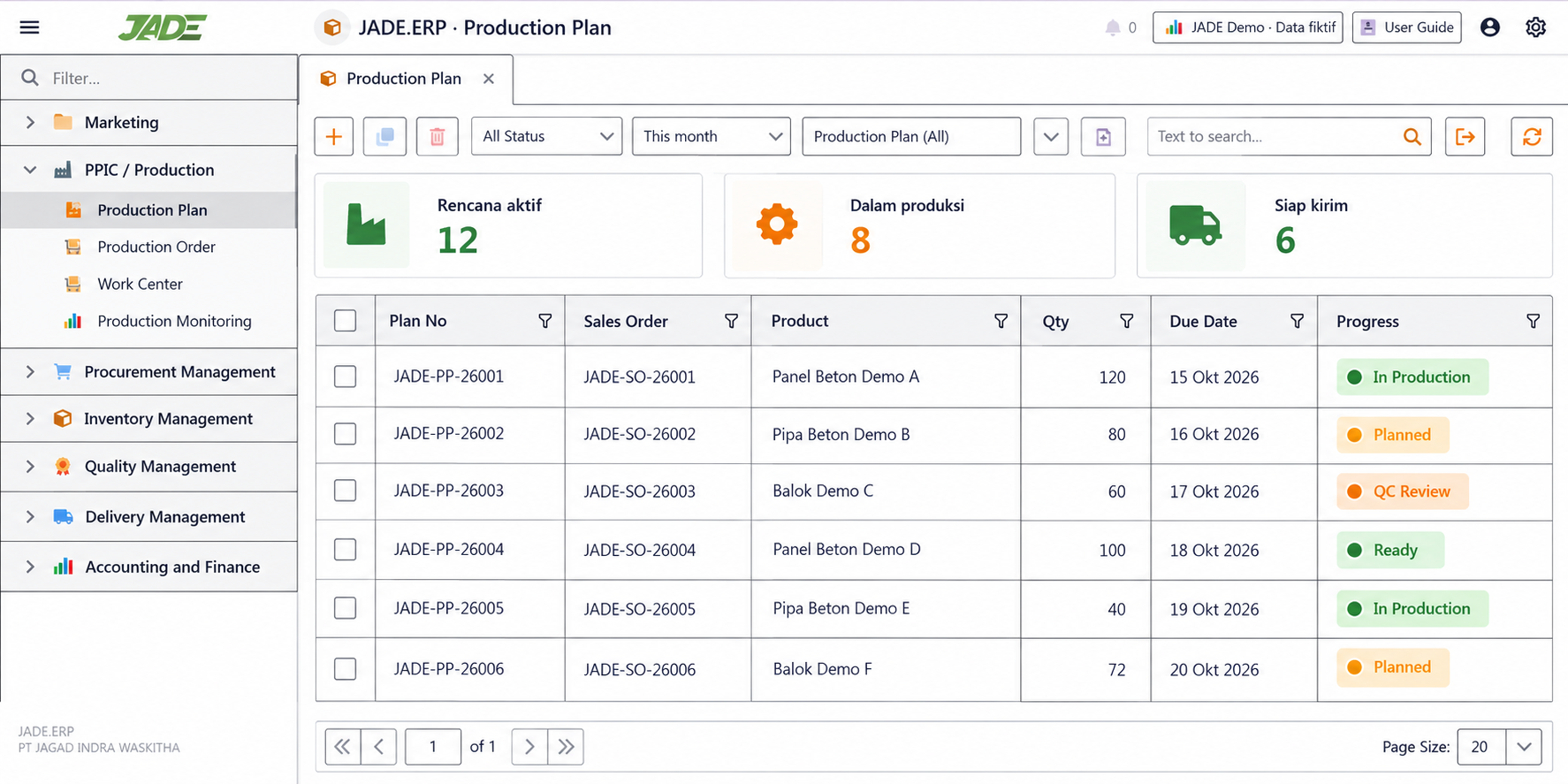1568x784 pixels.
Task: Click the save layout document icon
Action: point(1103,137)
